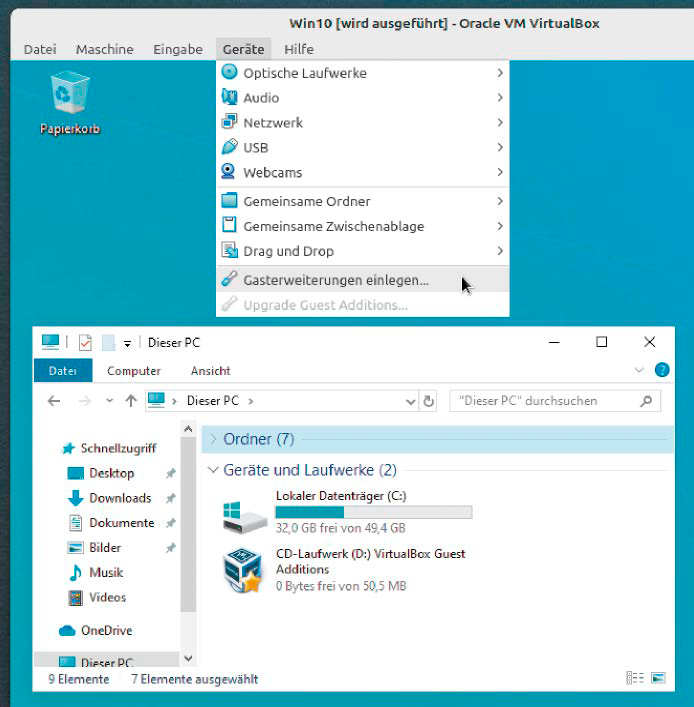
Task: Collapse Geräte und Laufwerke group
Action: coord(213,470)
